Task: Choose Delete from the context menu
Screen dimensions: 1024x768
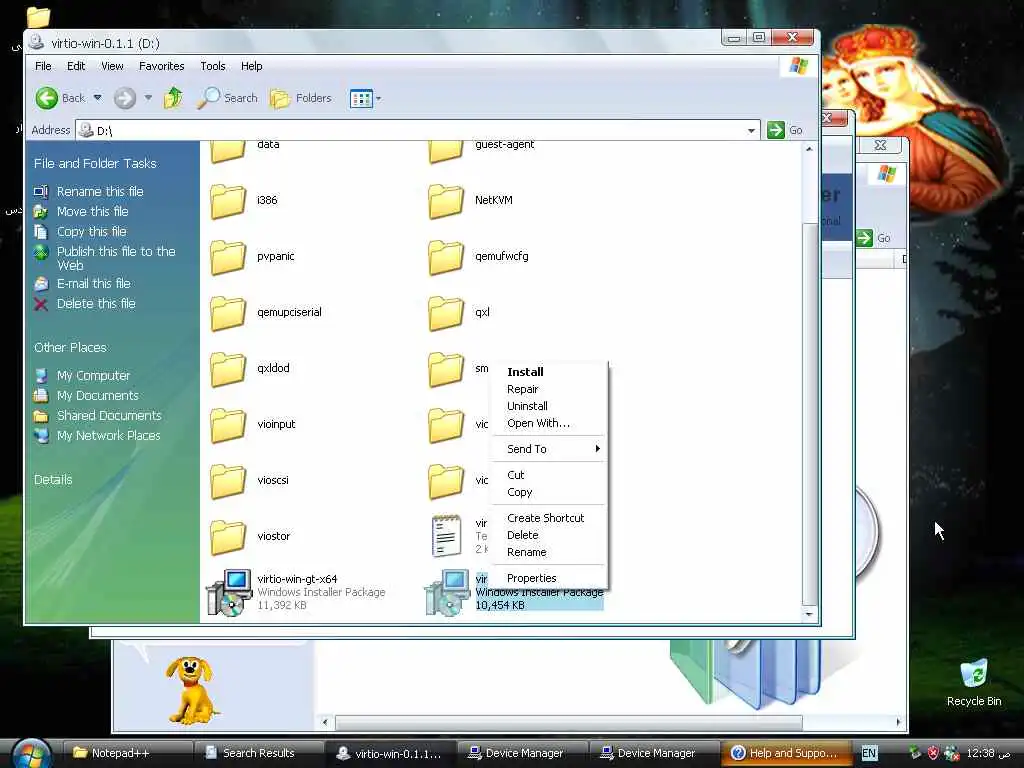Action: [x=549, y=535]
